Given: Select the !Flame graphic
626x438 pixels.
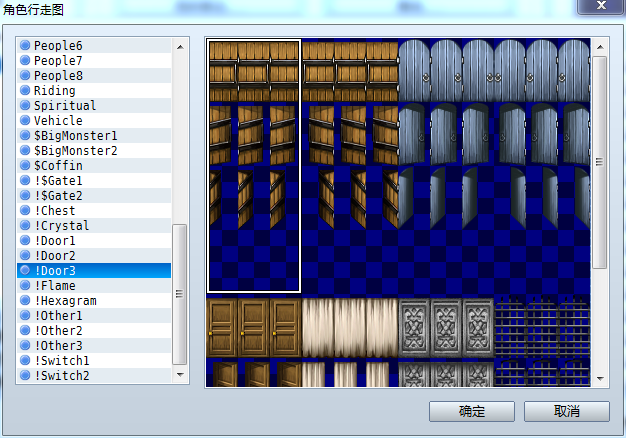Looking at the screenshot, I should [94, 285].
